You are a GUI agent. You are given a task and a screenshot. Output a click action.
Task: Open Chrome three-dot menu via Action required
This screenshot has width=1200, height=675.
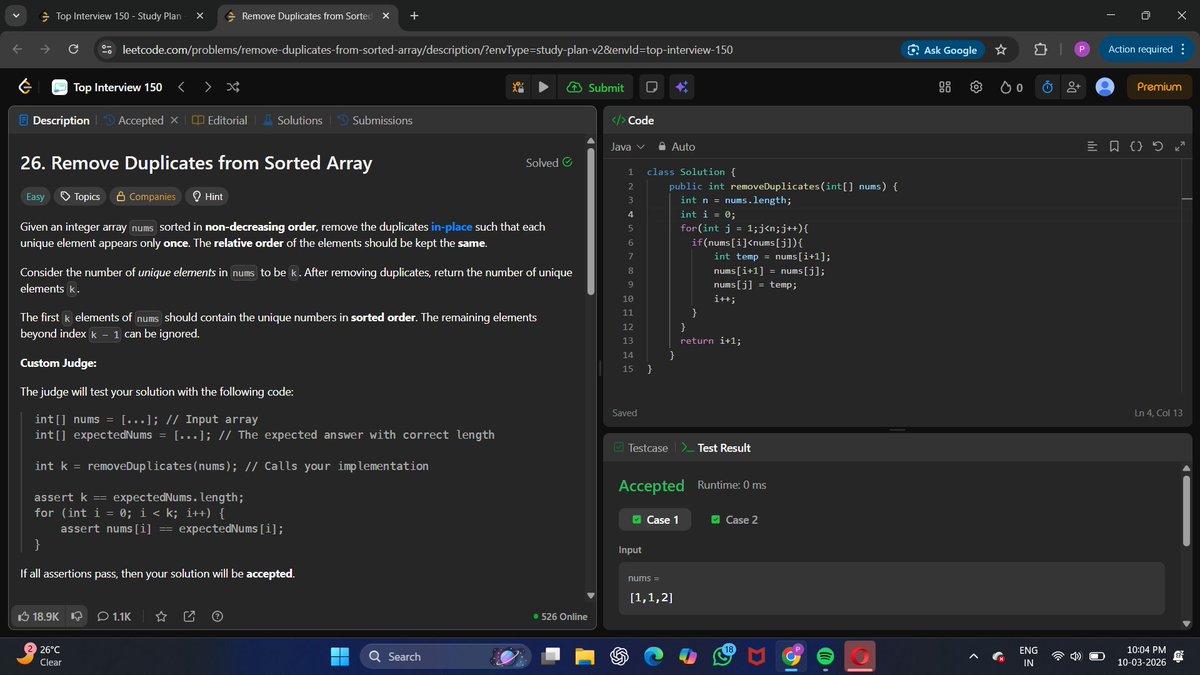point(1146,49)
